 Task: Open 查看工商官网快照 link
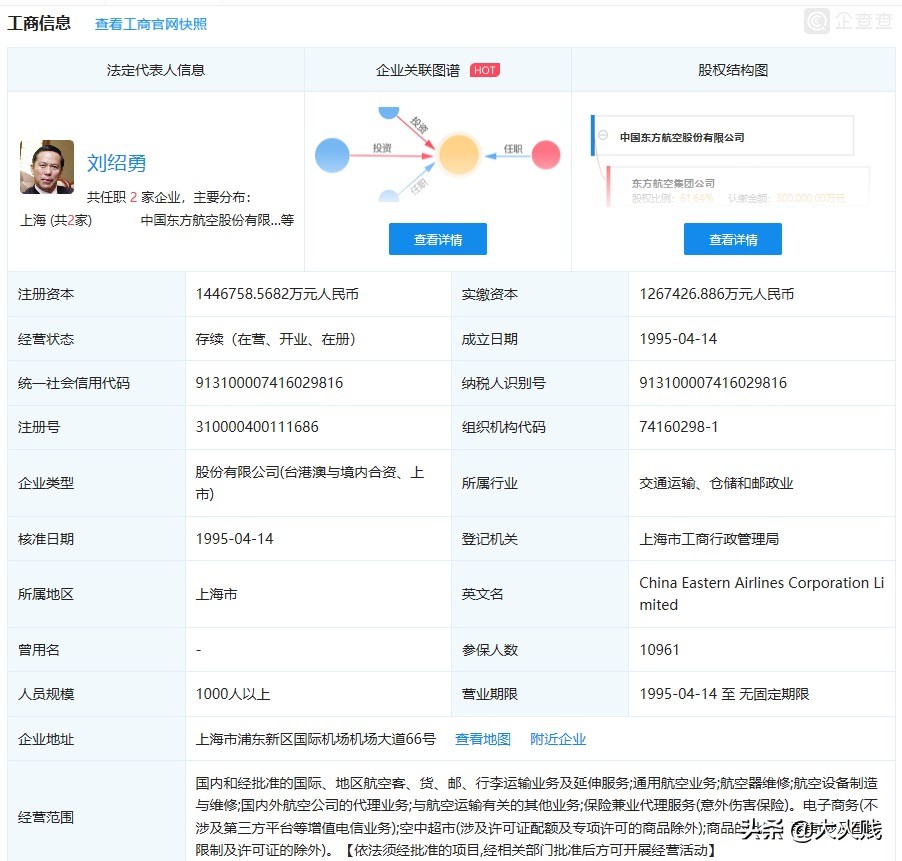pos(150,23)
